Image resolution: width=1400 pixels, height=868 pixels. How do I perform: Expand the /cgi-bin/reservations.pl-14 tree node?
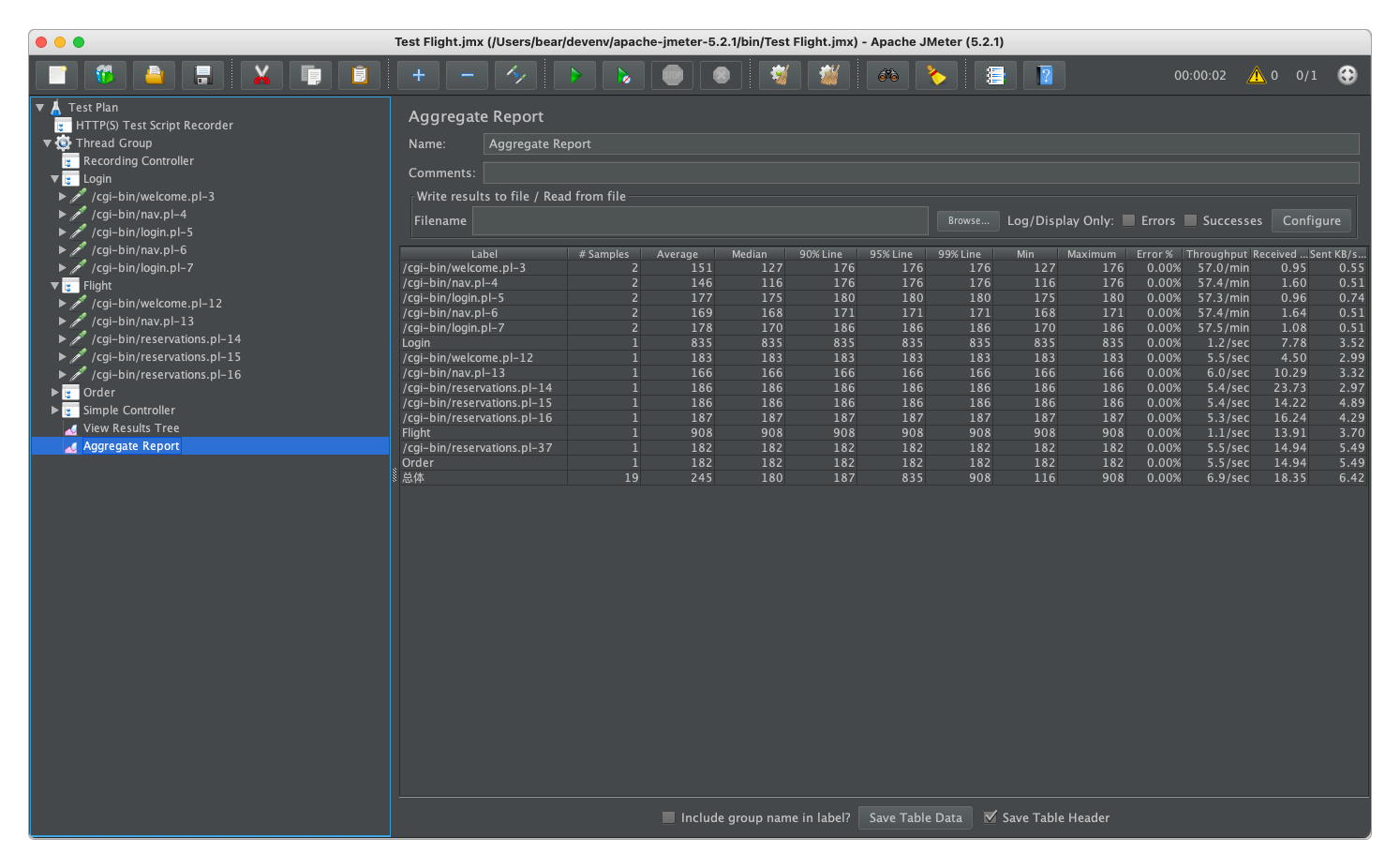click(x=63, y=339)
